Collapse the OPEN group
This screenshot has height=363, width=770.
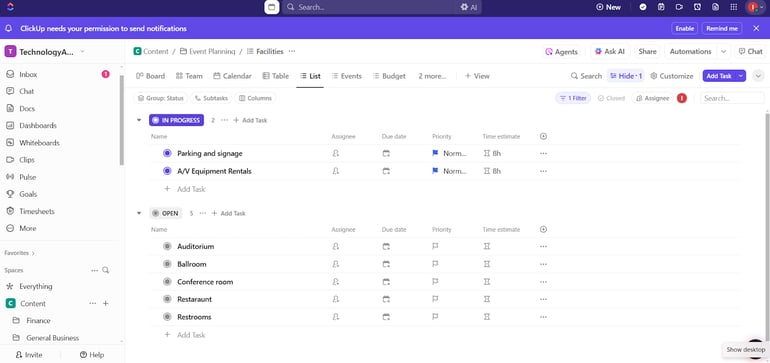139,213
